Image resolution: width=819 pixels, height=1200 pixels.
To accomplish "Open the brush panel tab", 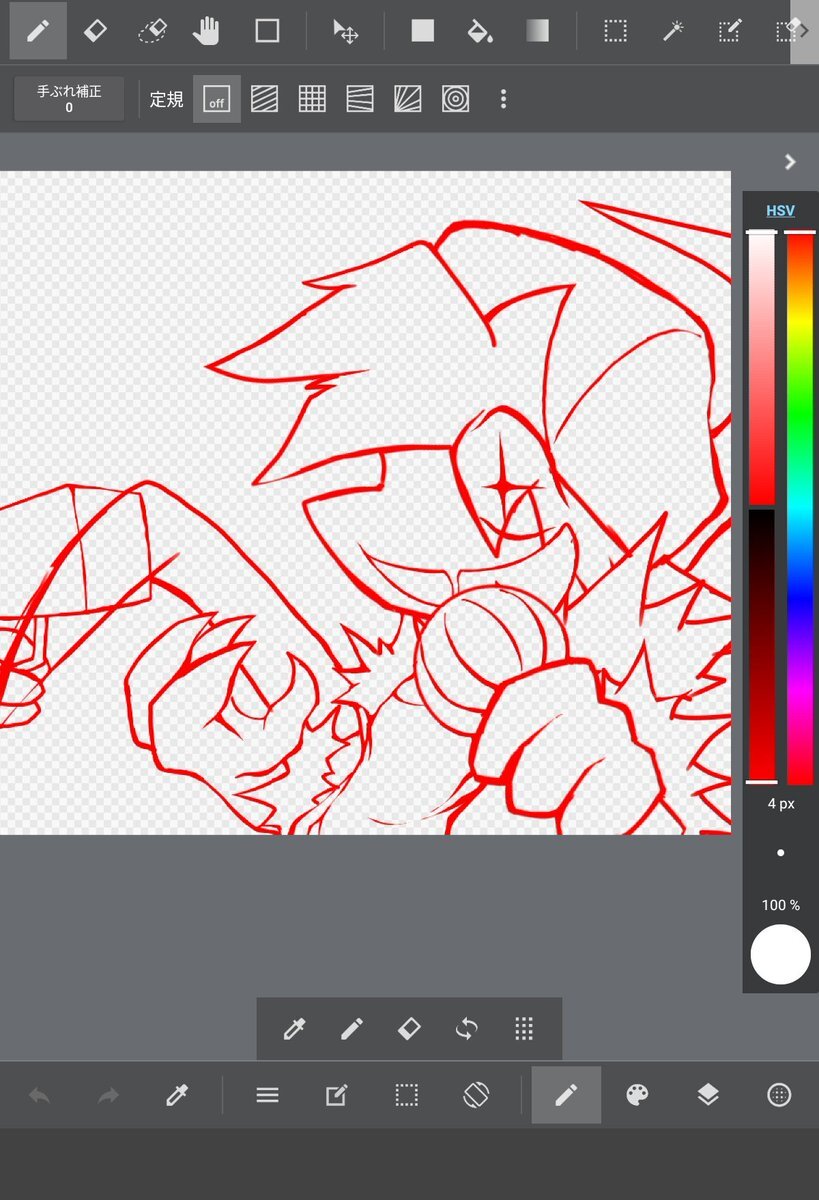I will (566, 1095).
